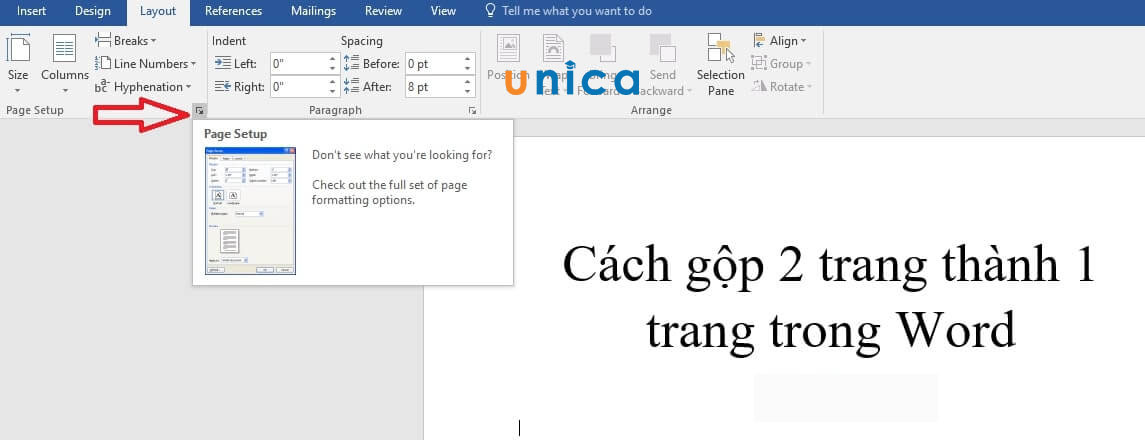The image size is (1145, 440).
Task: Click the Columns icon
Action: coord(64,47)
